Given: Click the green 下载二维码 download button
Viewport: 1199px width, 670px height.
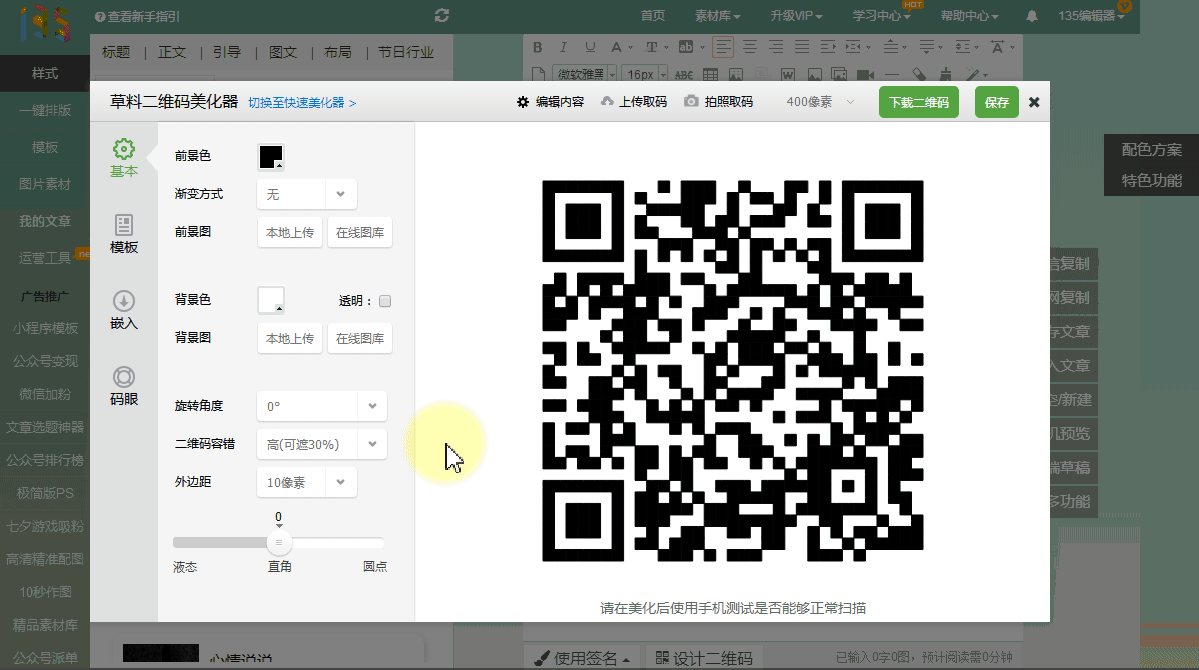Looking at the screenshot, I should (x=918, y=103).
